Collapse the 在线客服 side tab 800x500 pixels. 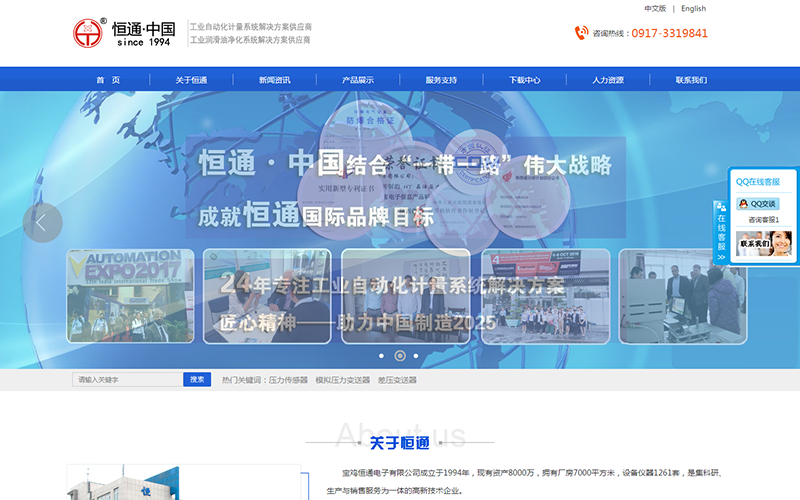721,232
